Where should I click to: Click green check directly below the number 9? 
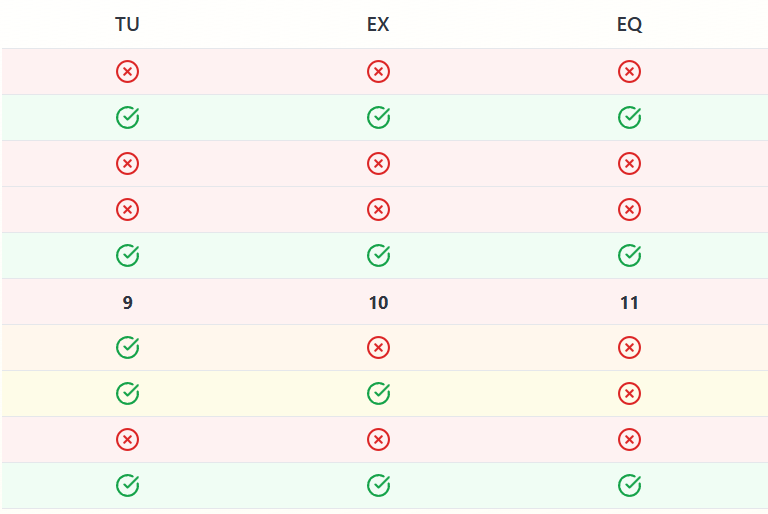(x=127, y=348)
